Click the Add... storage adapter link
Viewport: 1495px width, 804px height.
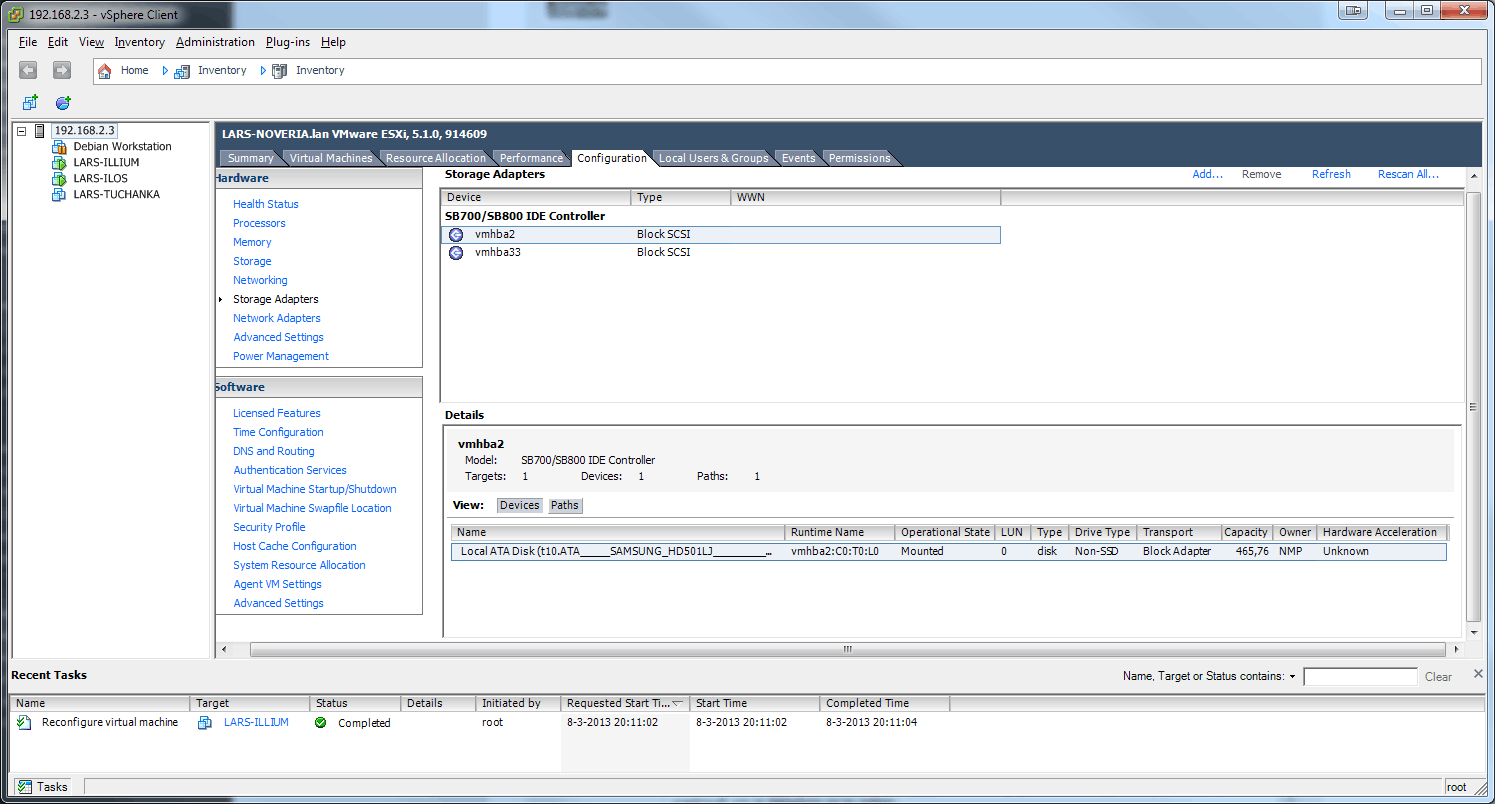tap(1208, 174)
